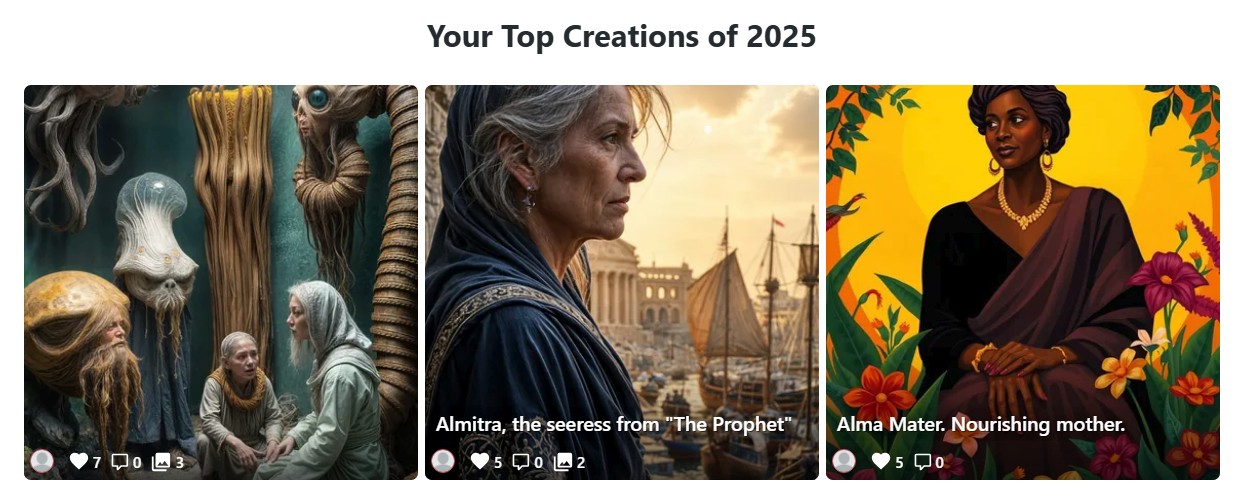1239x496 pixels.
Task: Open the 3-image gallery icon on first card
Action: [x=161, y=461]
